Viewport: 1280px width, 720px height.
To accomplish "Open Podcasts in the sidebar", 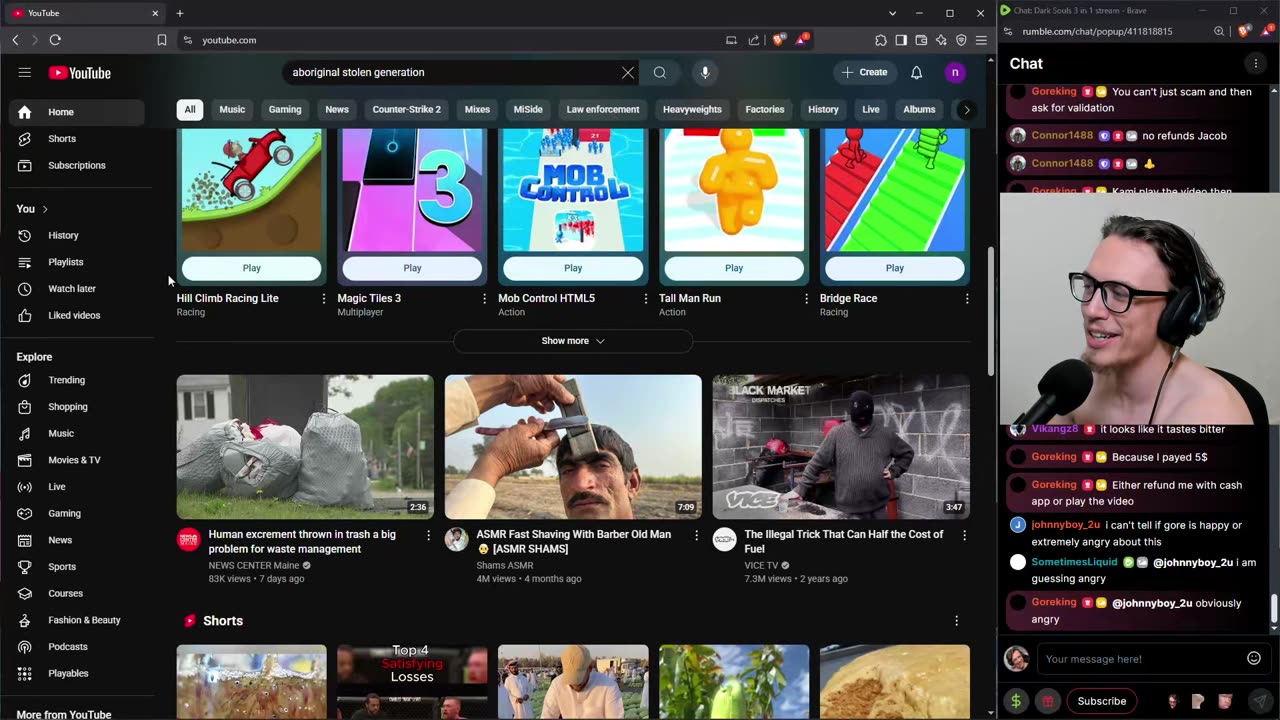I will [77, 646].
